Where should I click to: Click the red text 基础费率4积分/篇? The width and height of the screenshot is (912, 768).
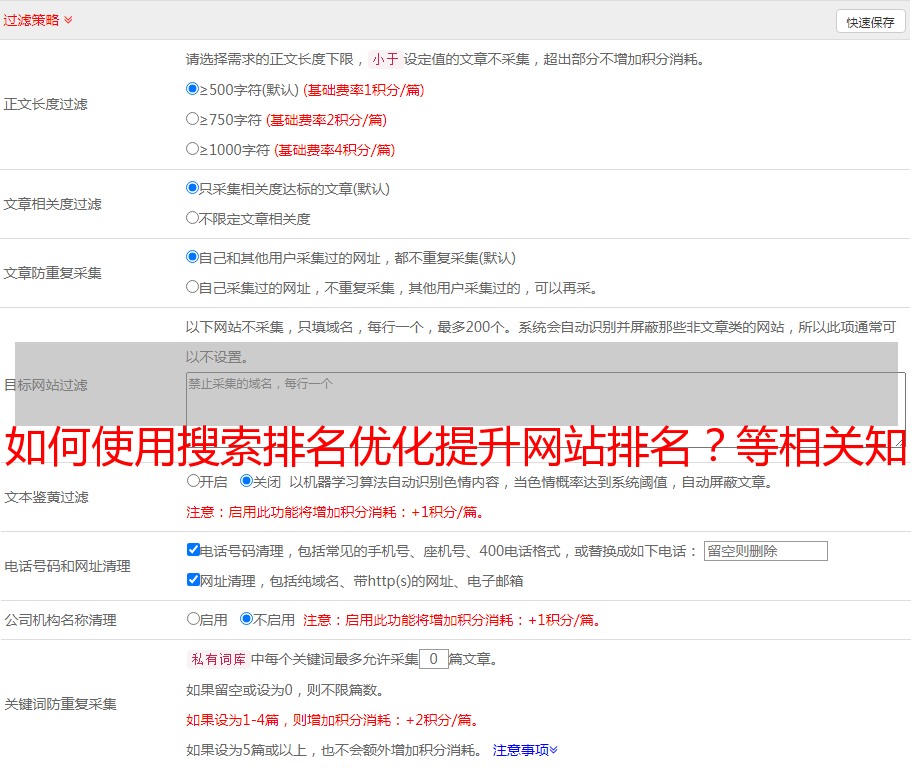click(334, 150)
